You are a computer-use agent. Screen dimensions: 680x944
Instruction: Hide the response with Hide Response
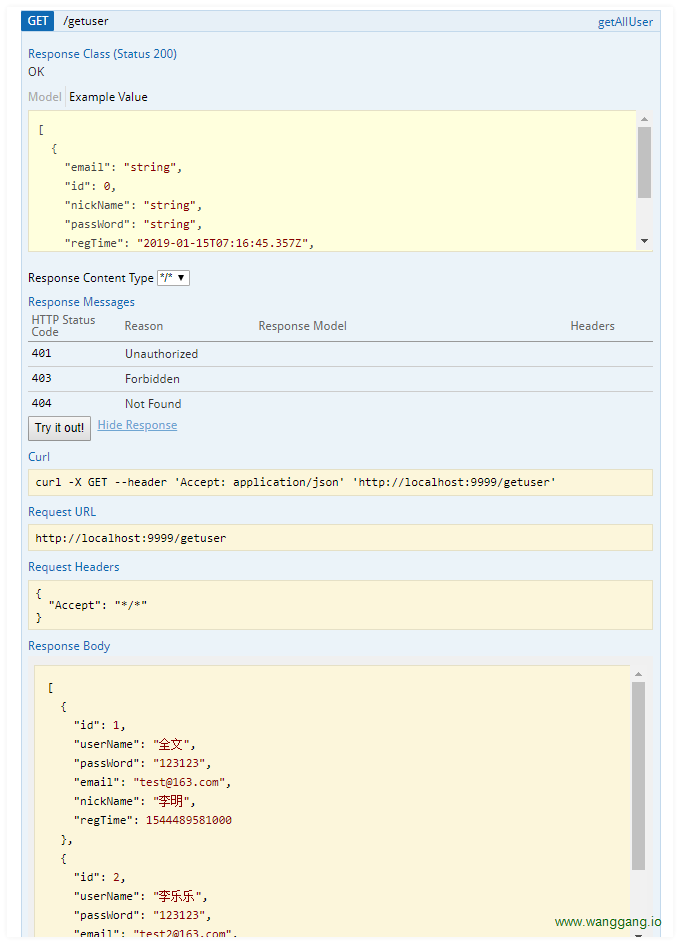[x=137, y=424]
